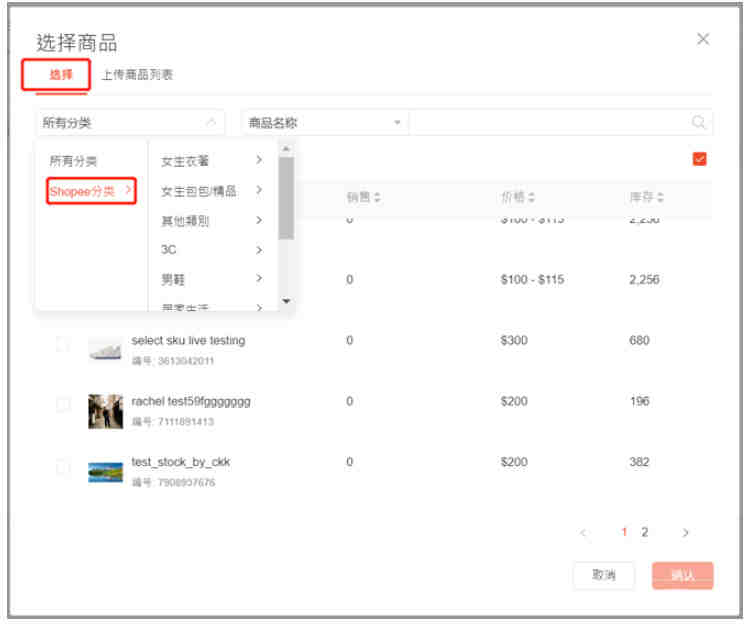Click the magnifier search icon
The image size is (751, 626).
[699, 123]
